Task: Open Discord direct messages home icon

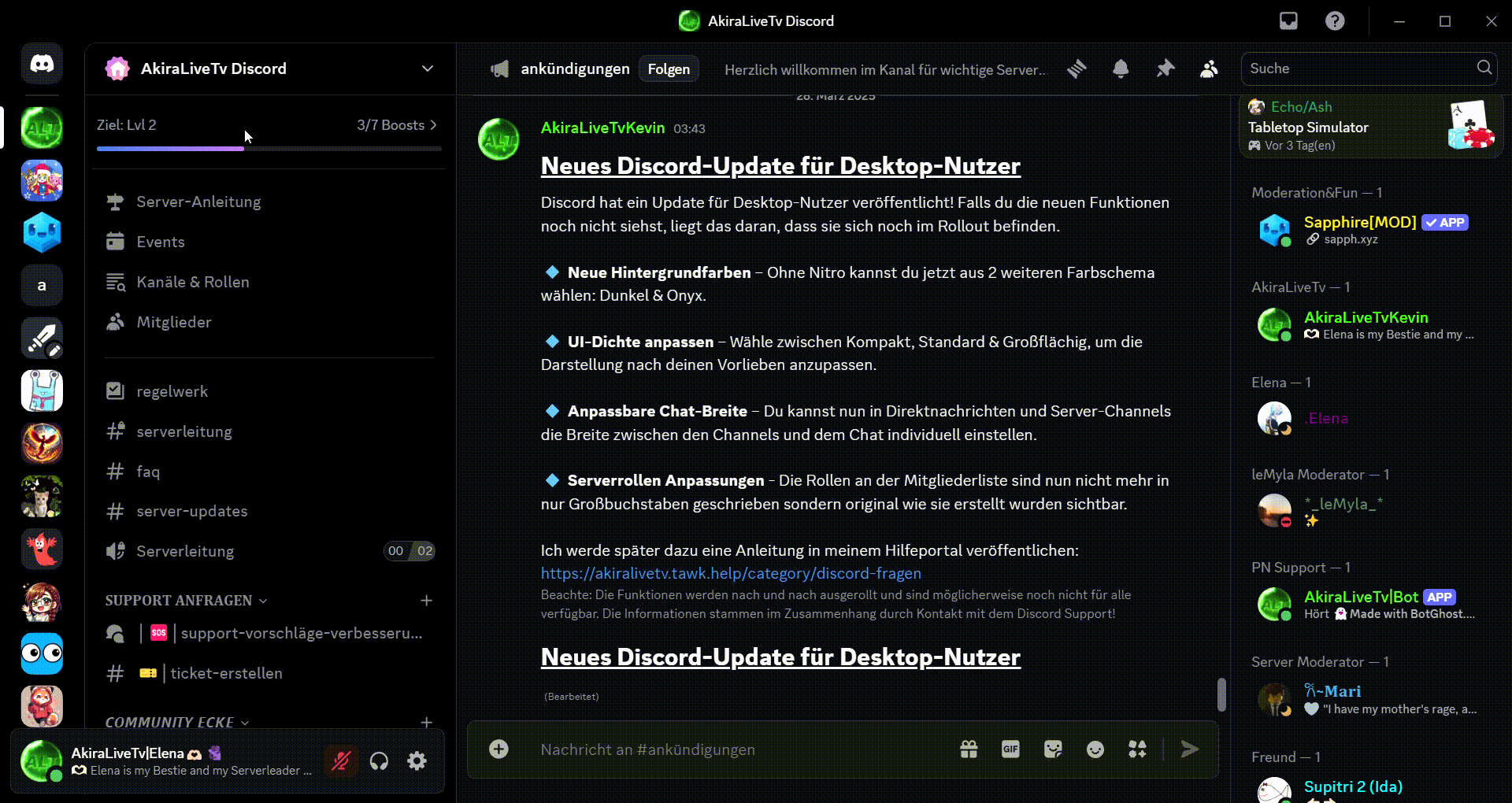Action: (x=42, y=64)
